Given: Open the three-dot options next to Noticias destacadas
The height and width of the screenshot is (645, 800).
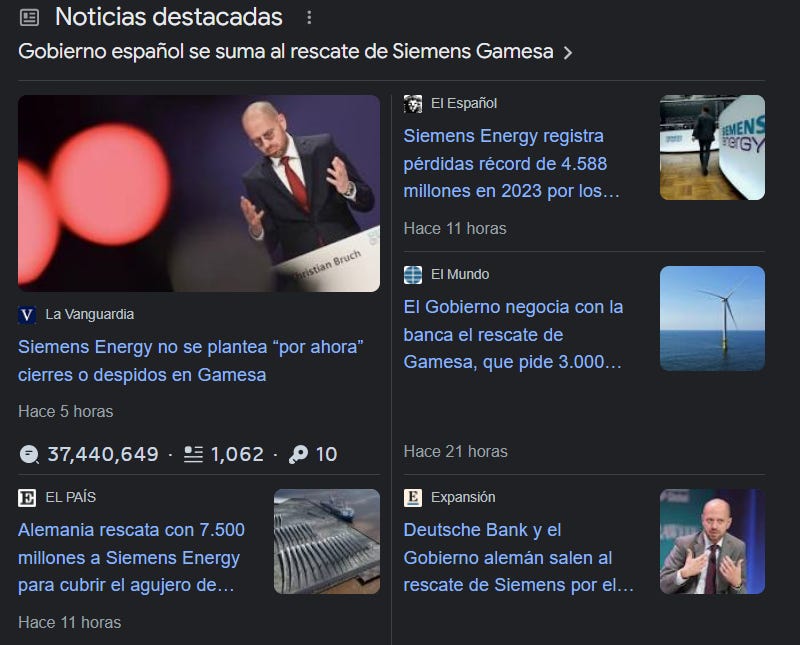Looking at the screenshot, I should (x=309, y=18).
